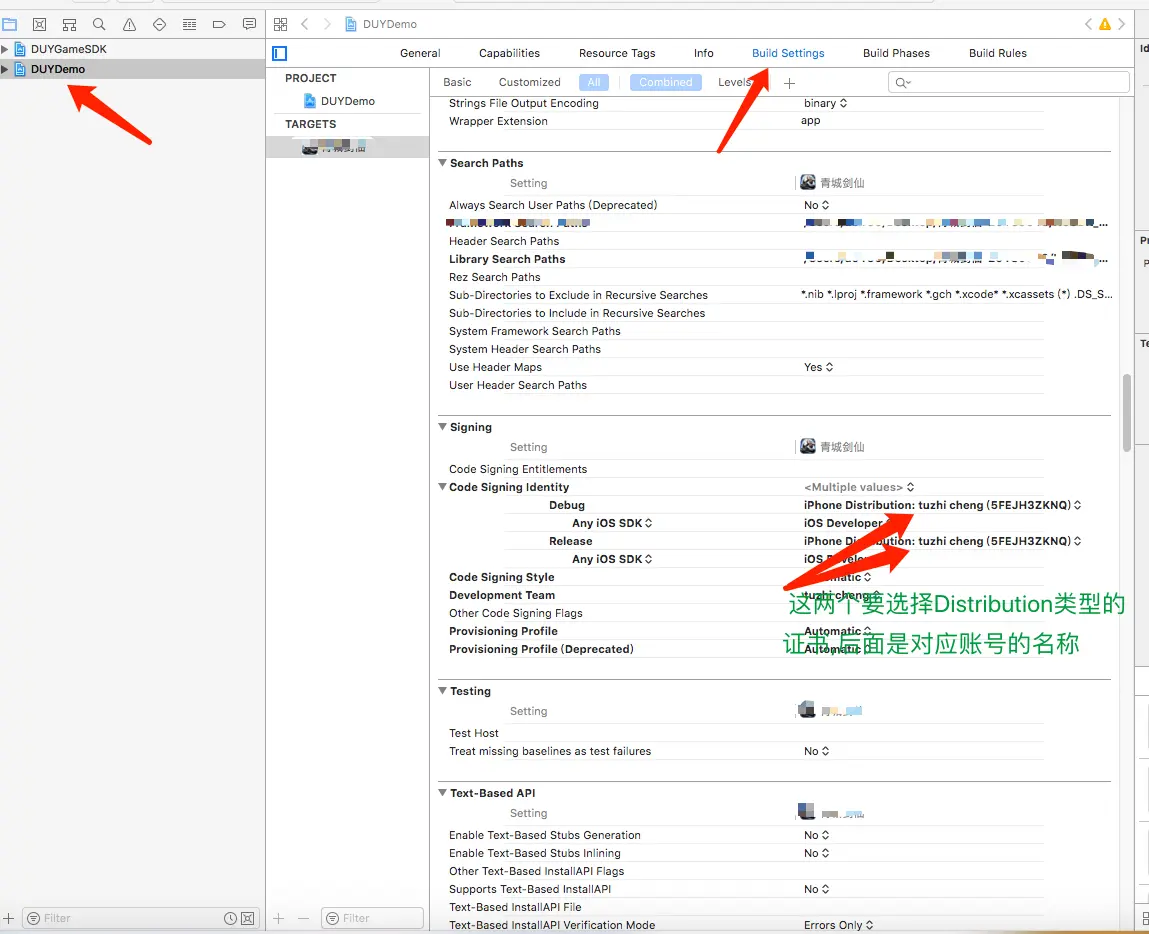Open the Find navigator magnifier icon
This screenshot has height=934, width=1149.
click(x=99, y=24)
